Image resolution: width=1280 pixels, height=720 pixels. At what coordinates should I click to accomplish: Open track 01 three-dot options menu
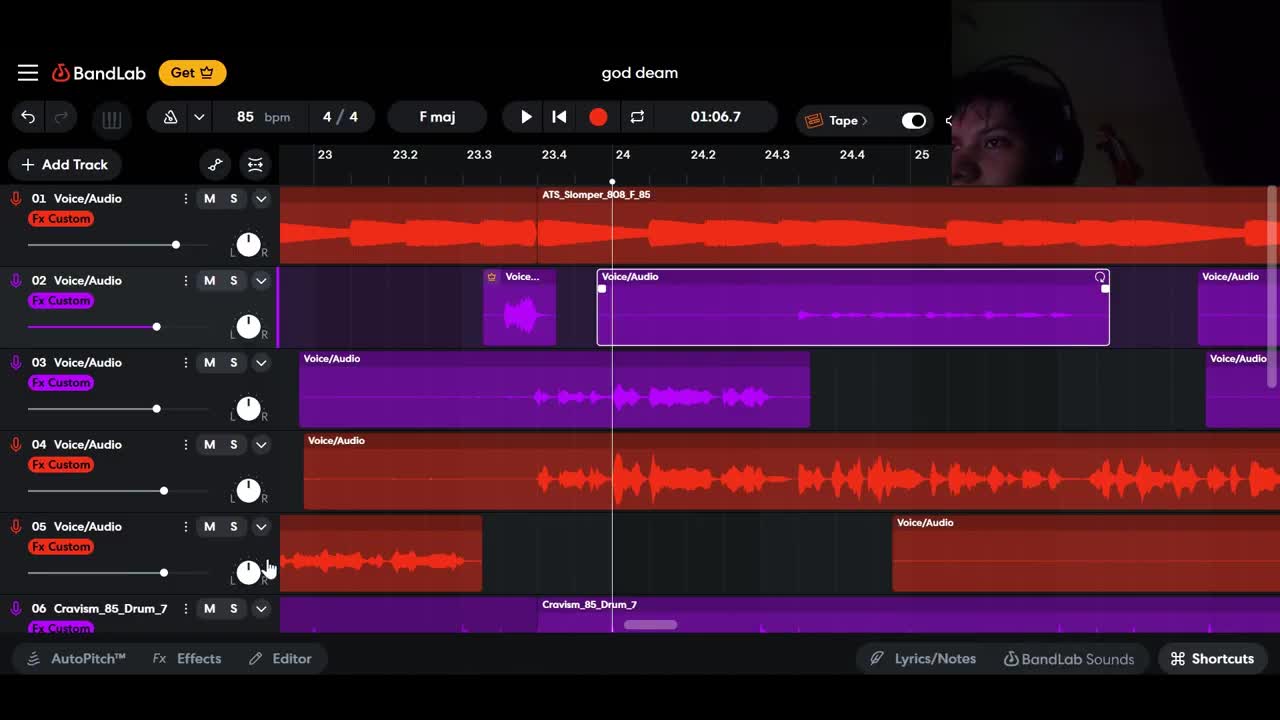[186, 199]
